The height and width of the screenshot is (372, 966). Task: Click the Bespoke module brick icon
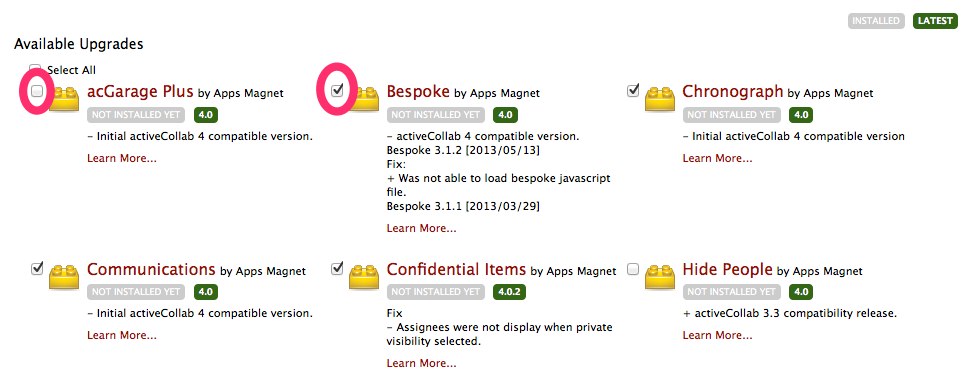363,99
